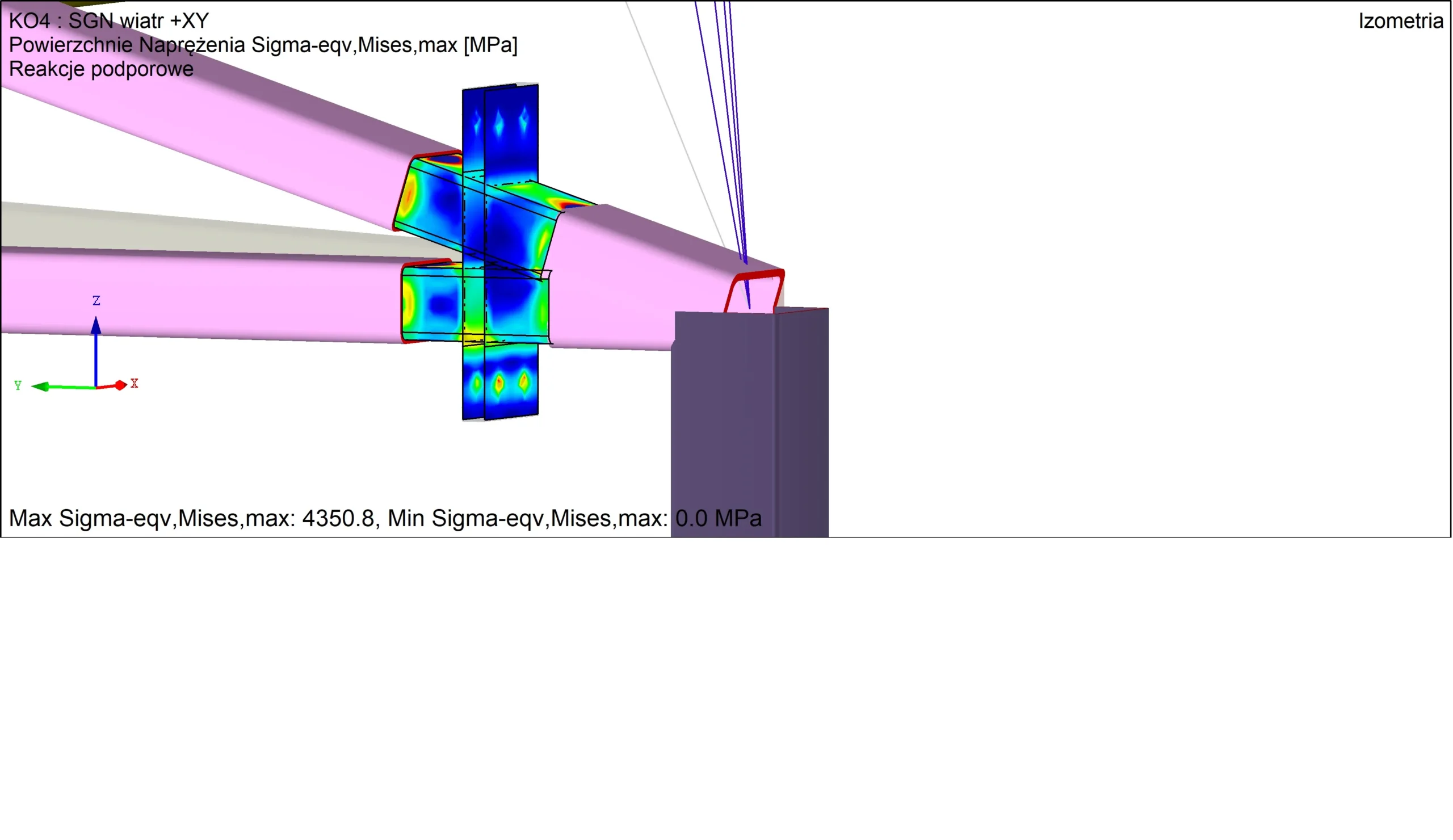
Task: Click the middle bolt hole hotspot on plate bottom
Action: (499, 383)
